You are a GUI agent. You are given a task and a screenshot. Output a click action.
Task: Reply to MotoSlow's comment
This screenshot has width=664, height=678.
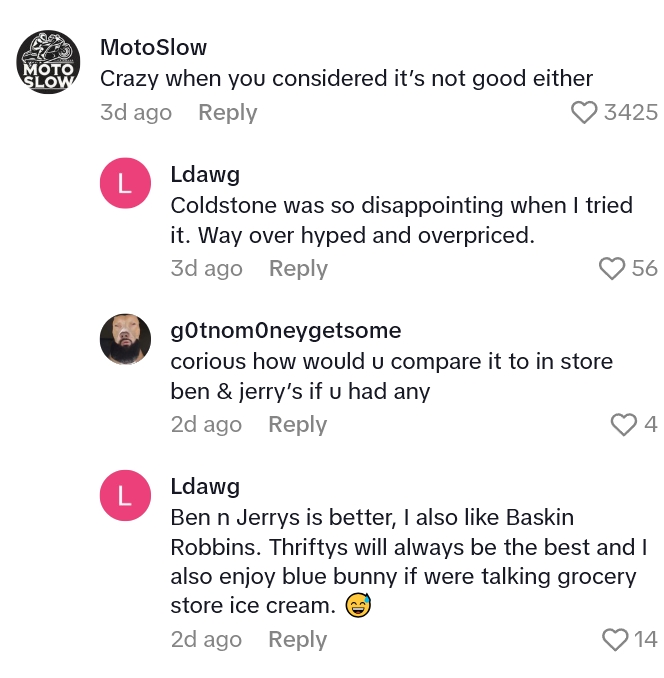point(227,113)
